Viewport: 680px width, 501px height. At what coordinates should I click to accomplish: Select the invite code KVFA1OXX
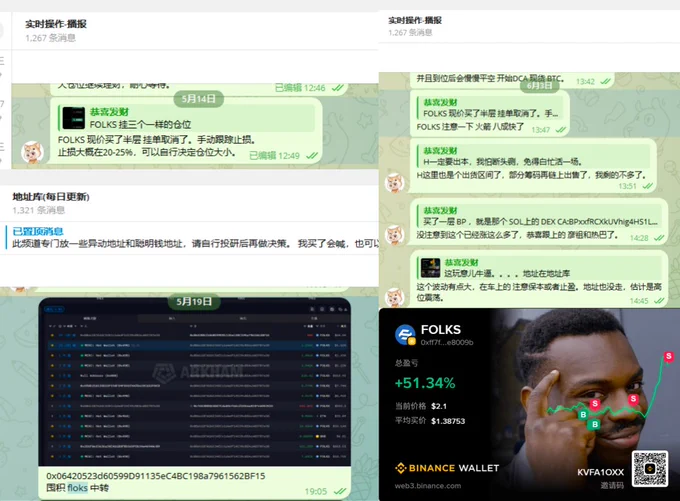(x=600, y=472)
